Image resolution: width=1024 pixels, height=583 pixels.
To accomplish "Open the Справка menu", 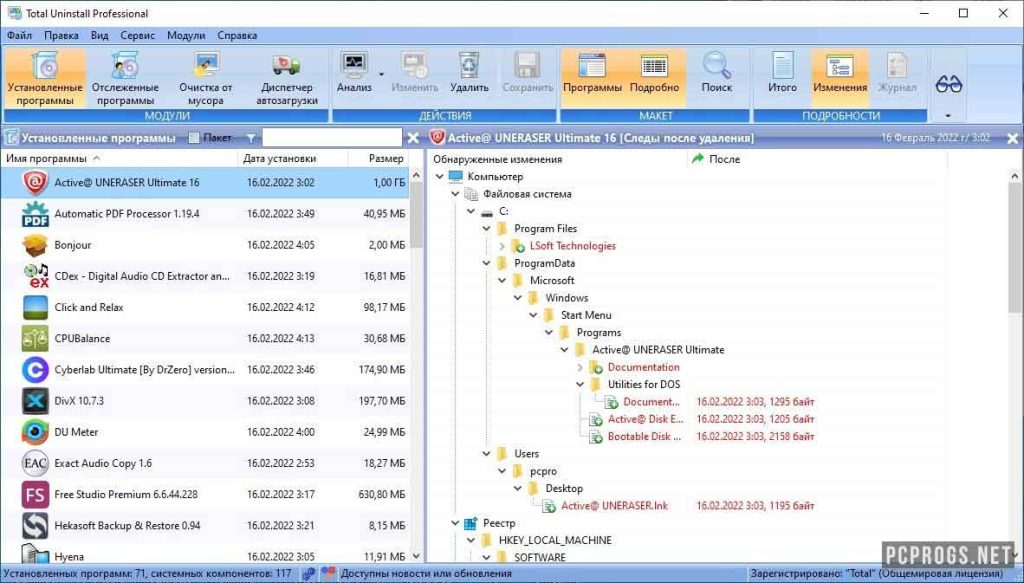I will pyautogui.click(x=237, y=35).
